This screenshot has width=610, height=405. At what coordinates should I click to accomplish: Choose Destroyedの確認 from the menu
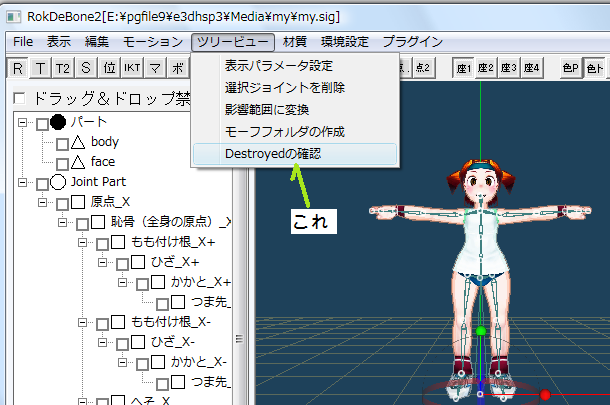tap(258, 154)
